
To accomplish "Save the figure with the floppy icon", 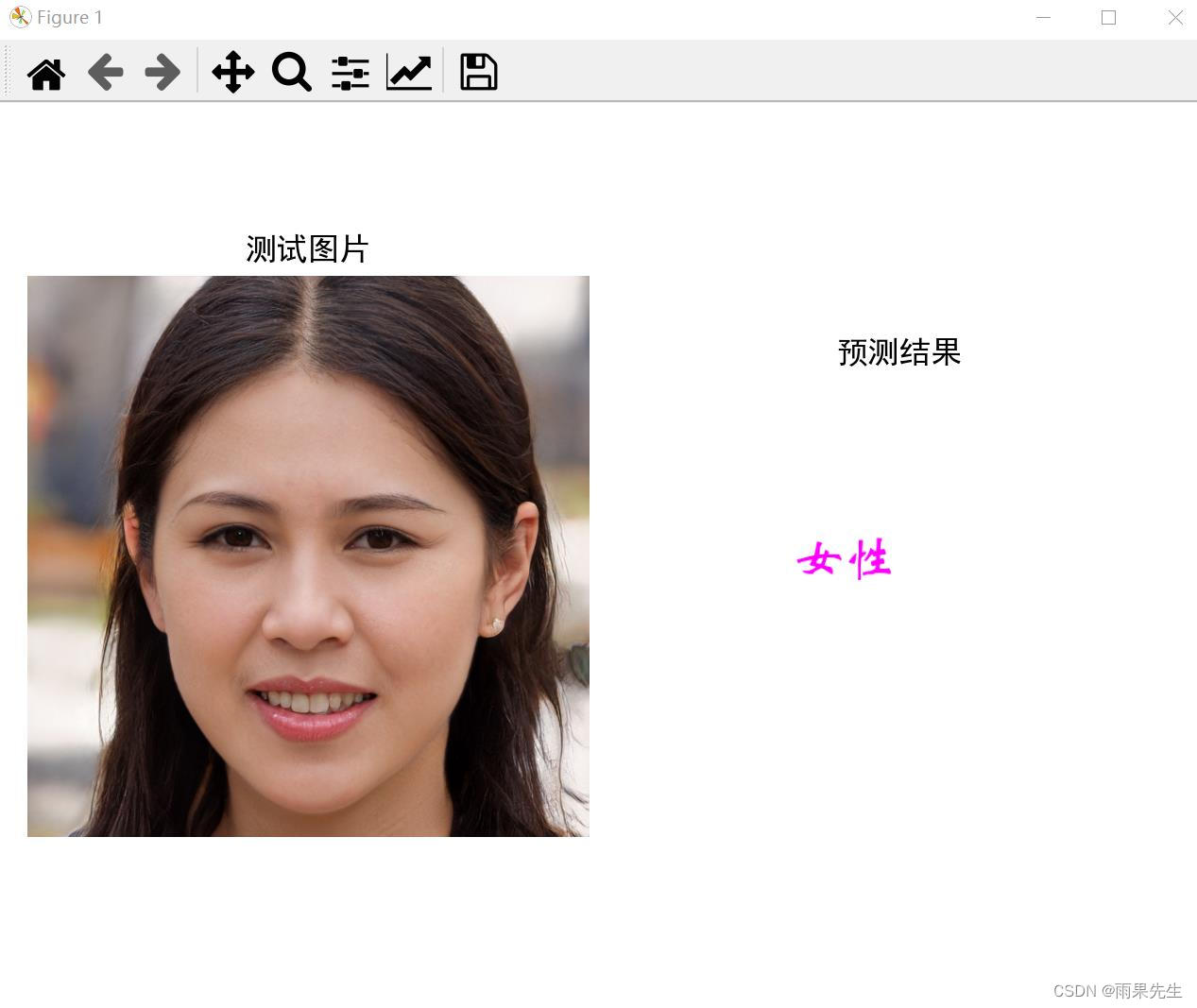I will click(x=479, y=72).
